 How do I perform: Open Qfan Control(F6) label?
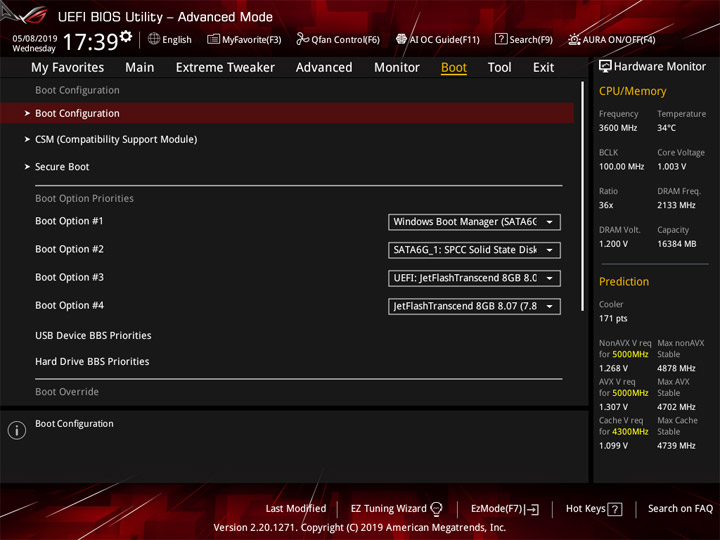coord(345,40)
